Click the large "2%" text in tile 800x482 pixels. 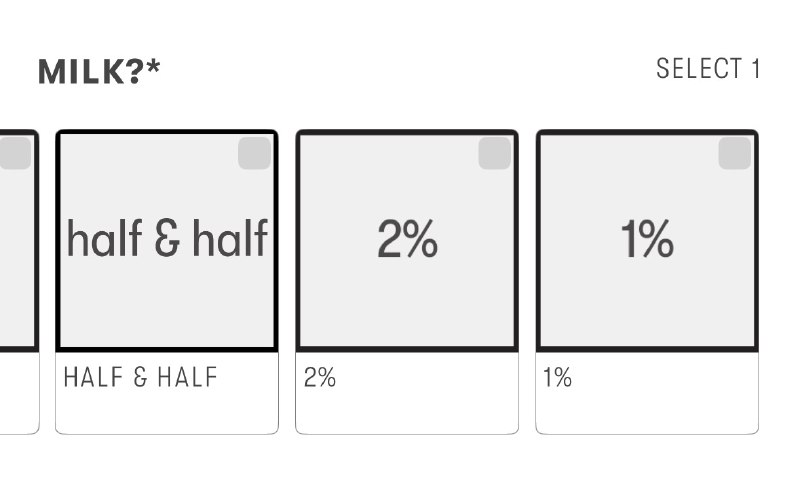coord(407,240)
